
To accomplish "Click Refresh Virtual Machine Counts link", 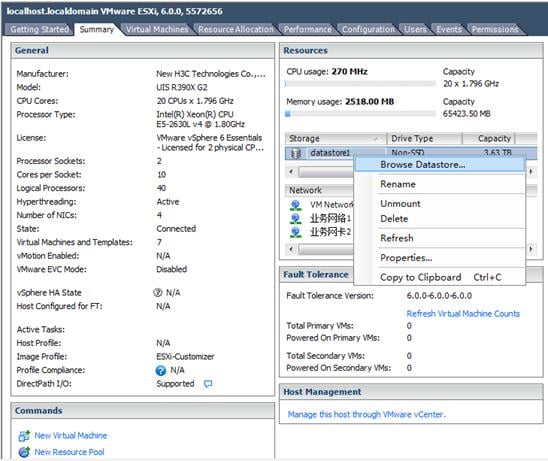I will 463,314.
